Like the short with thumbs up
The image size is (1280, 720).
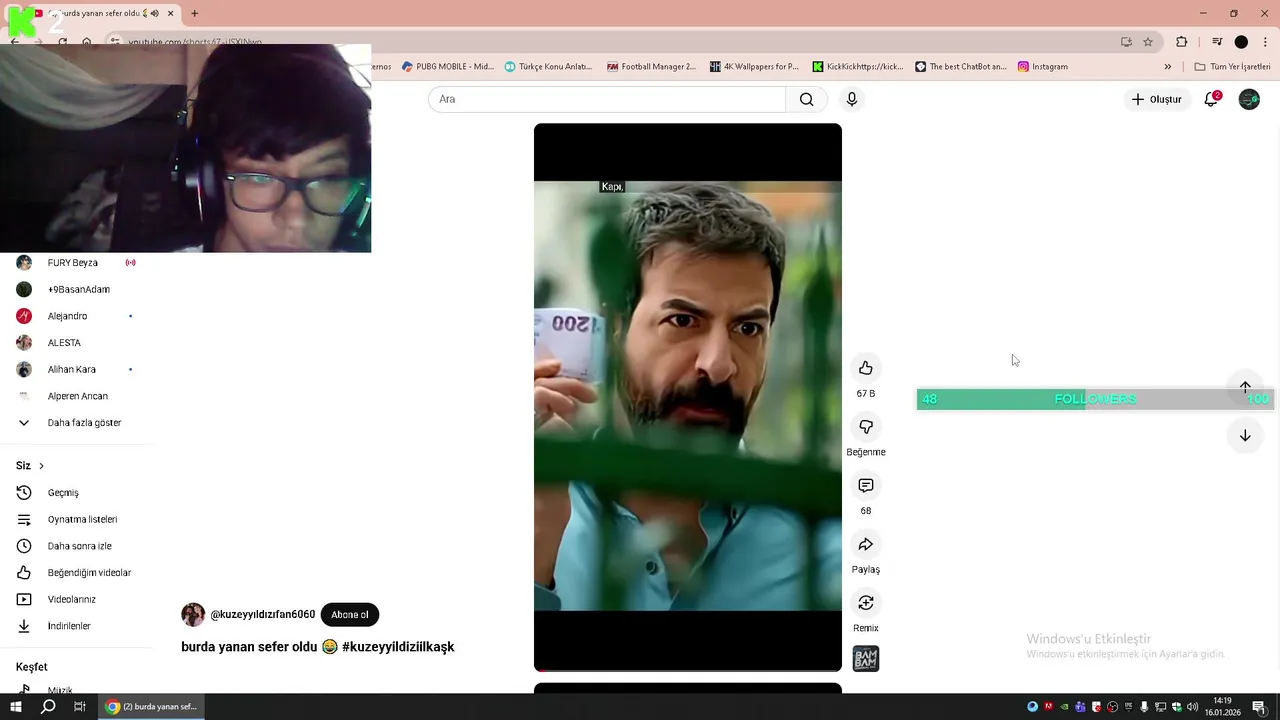866,368
